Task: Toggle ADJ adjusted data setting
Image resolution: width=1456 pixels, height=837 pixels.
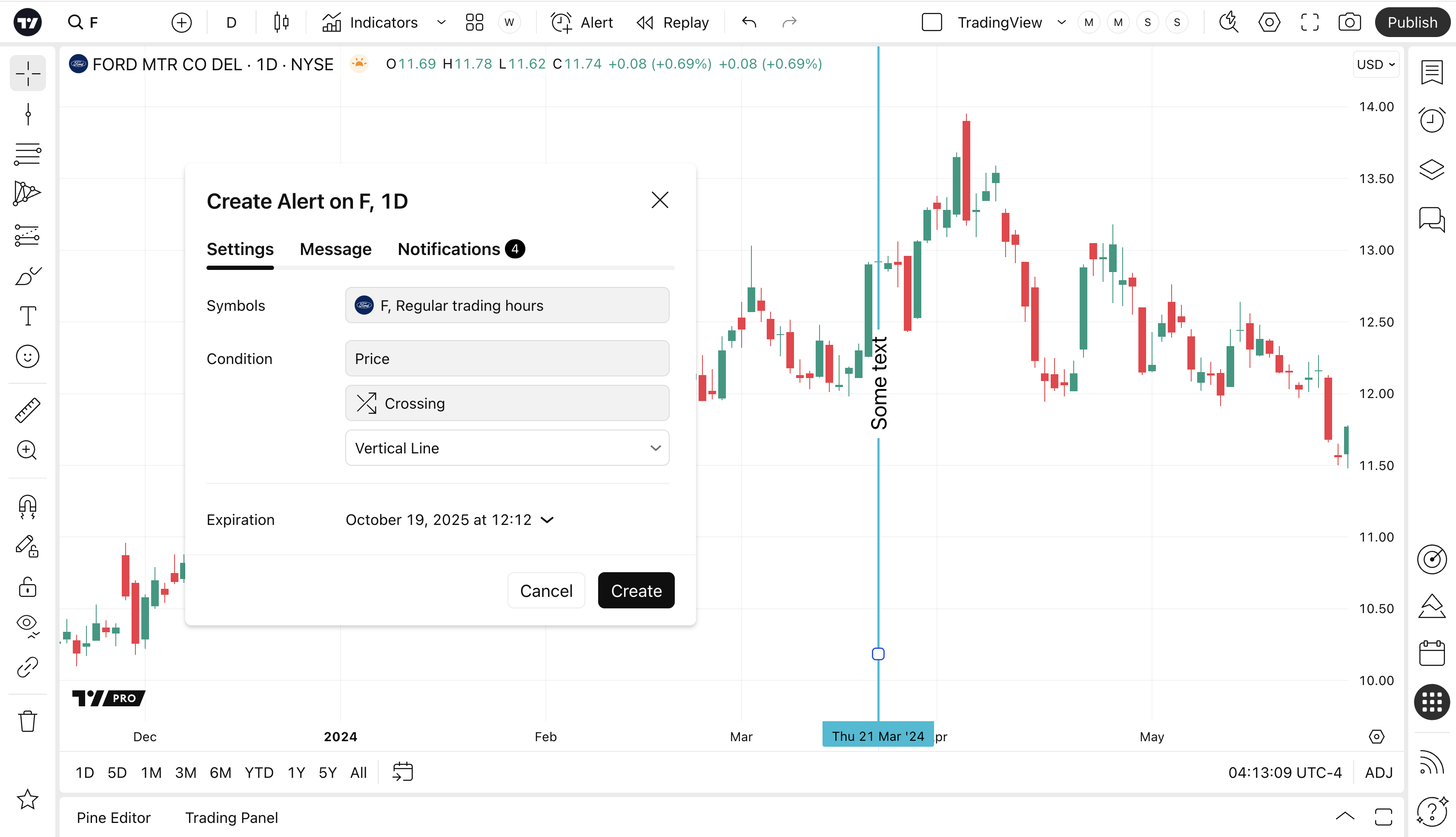Action: tap(1379, 772)
